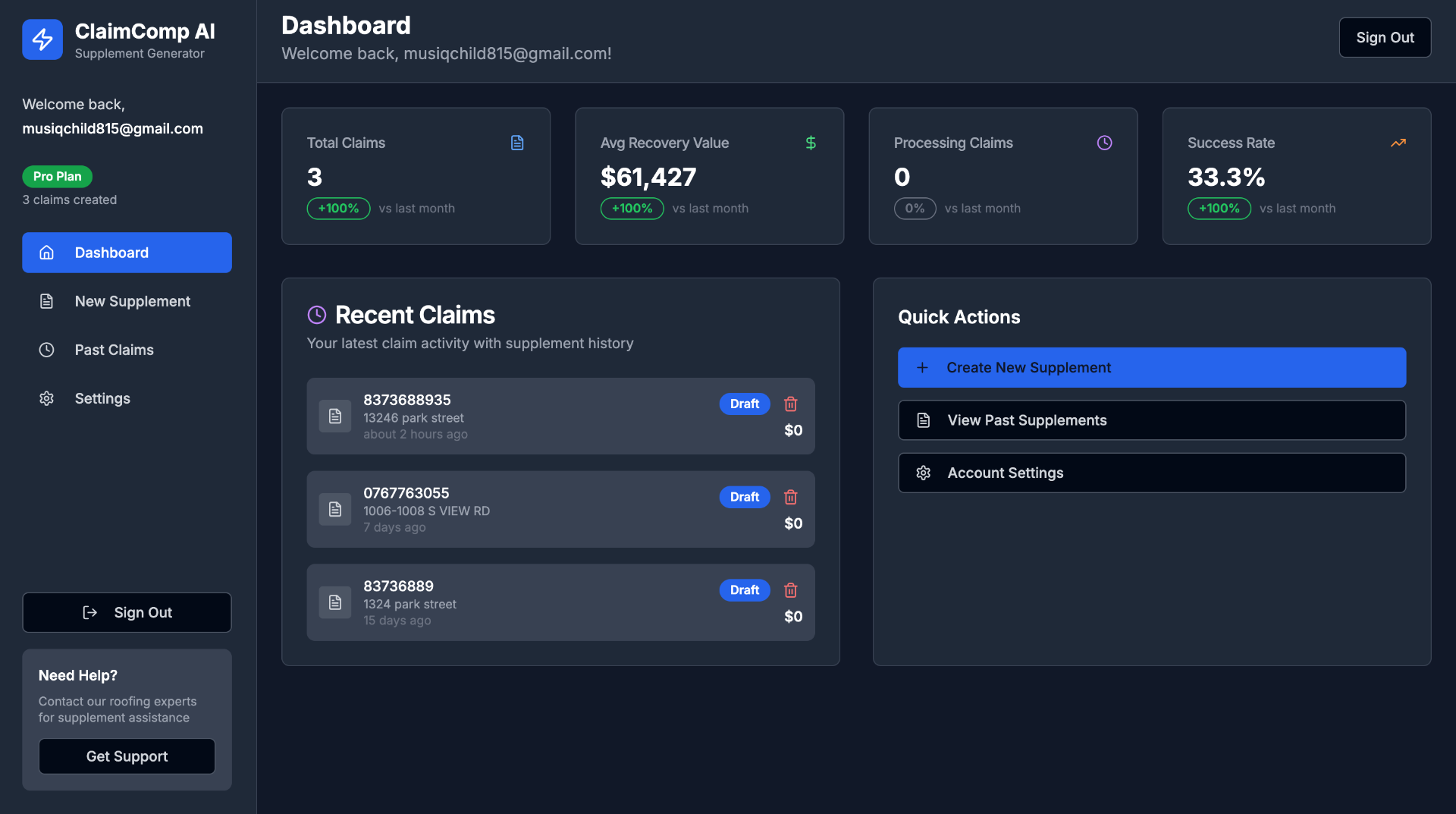Click the +100% badge under Total Claims

(338, 209)
